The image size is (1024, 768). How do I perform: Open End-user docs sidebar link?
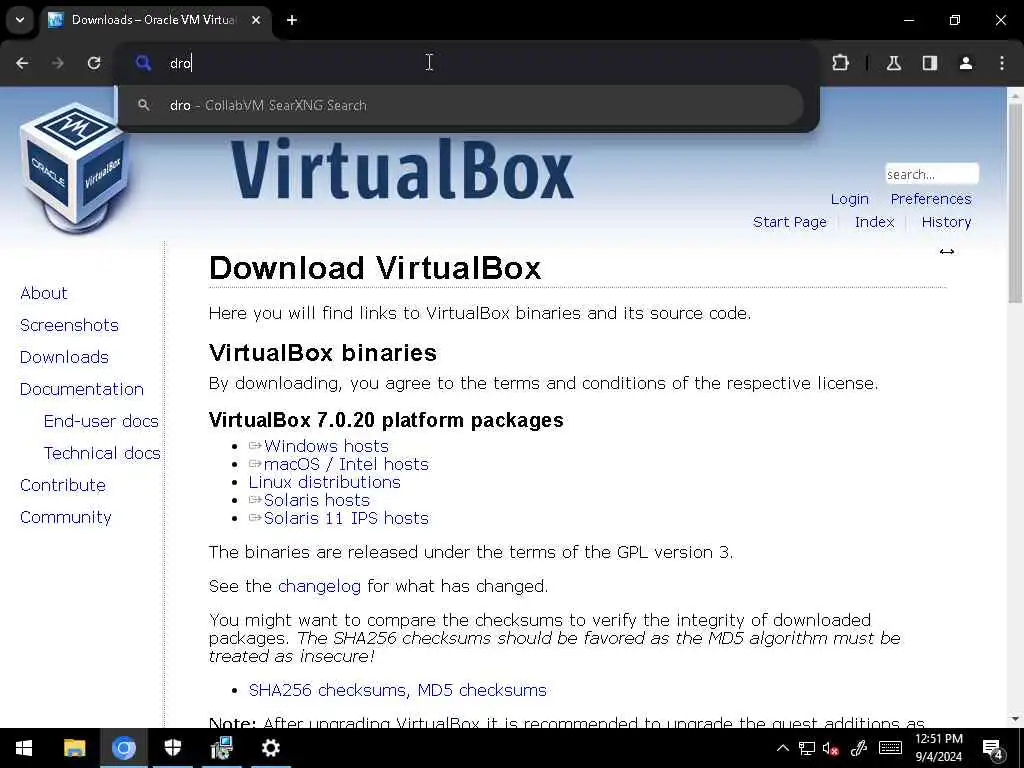coord(101,421)
